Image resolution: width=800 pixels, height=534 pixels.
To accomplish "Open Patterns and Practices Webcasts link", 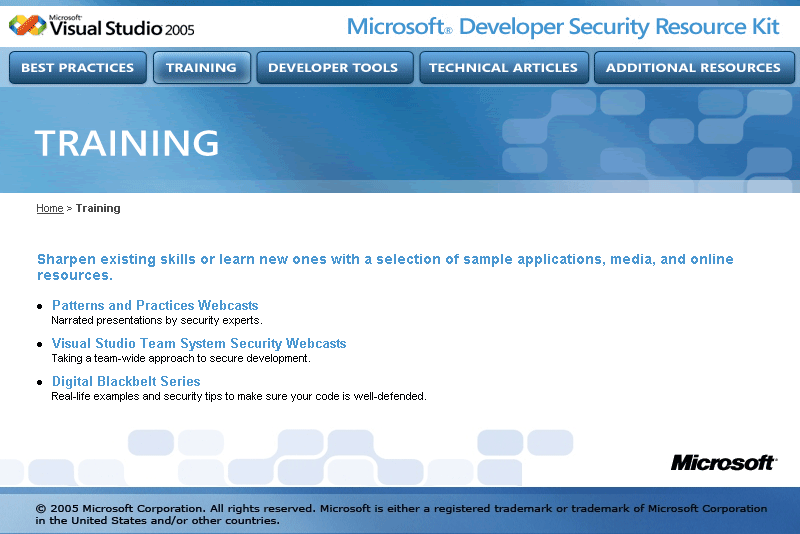I will (x=155, y=306).
